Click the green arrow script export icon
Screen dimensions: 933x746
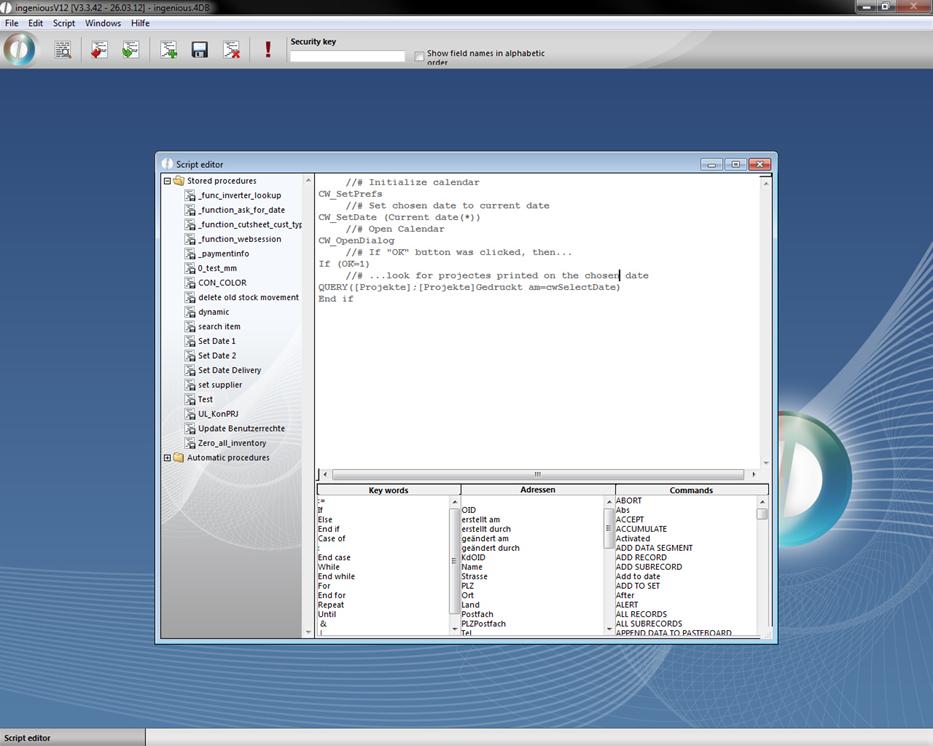click(x=130, y=49)
